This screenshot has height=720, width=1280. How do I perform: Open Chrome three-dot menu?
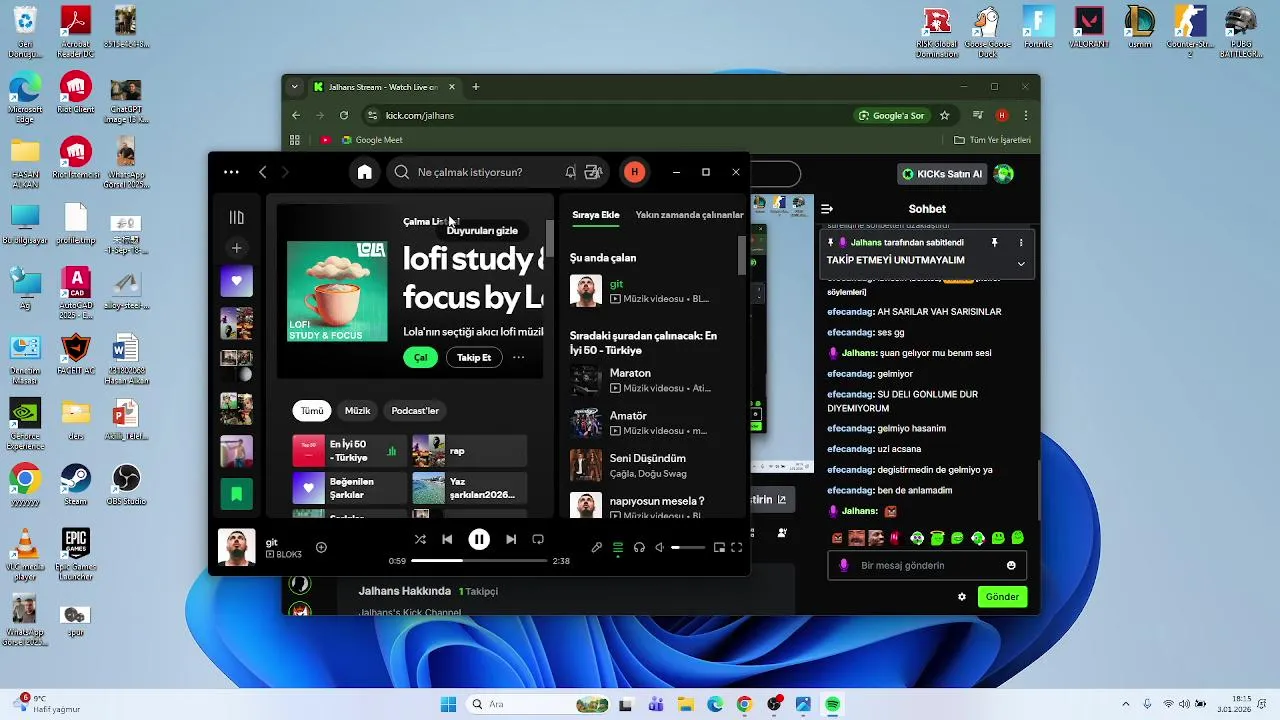coord(1025,115)
